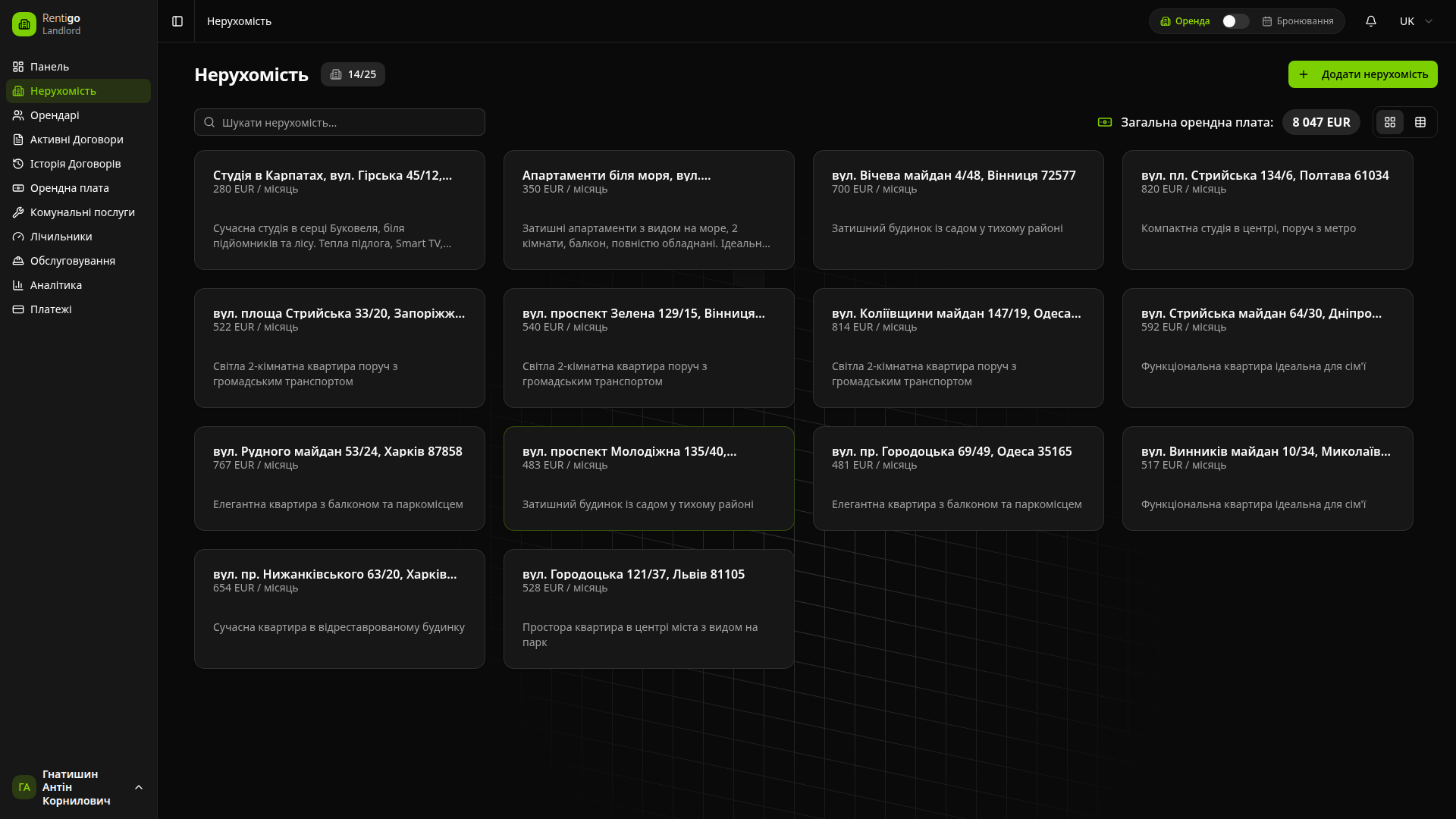Toggle Оренда/Бронювання switch
Screen dimensions: 1456x819
coord(1235,21)
